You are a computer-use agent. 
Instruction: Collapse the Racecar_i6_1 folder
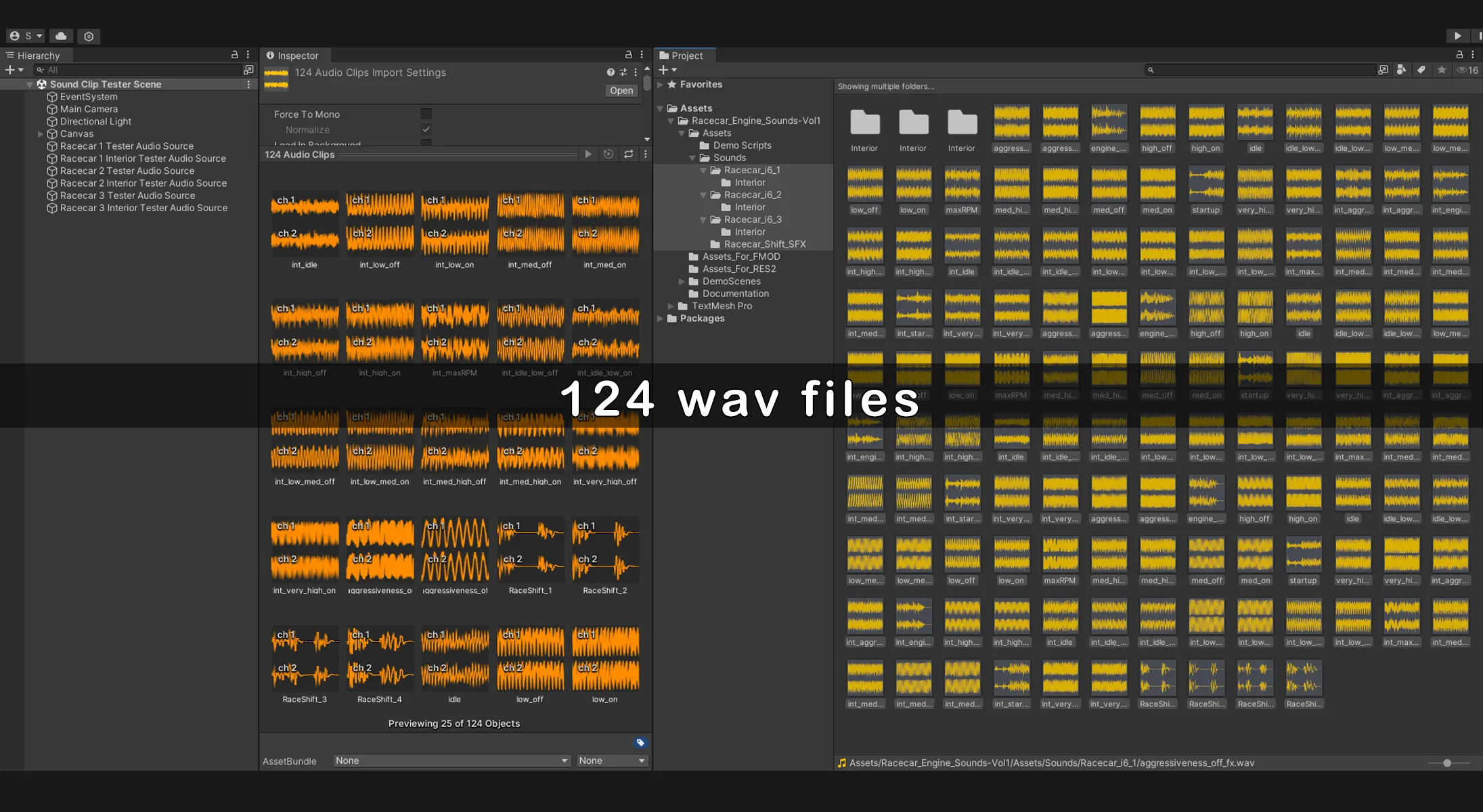(x=703, y=171)
